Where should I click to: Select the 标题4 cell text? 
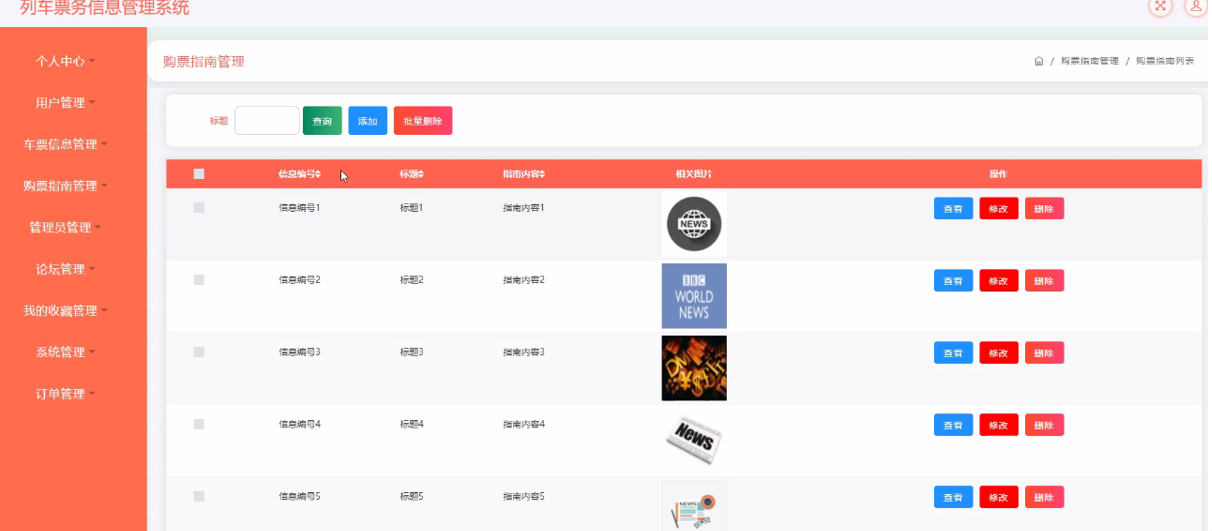(412, 424)
